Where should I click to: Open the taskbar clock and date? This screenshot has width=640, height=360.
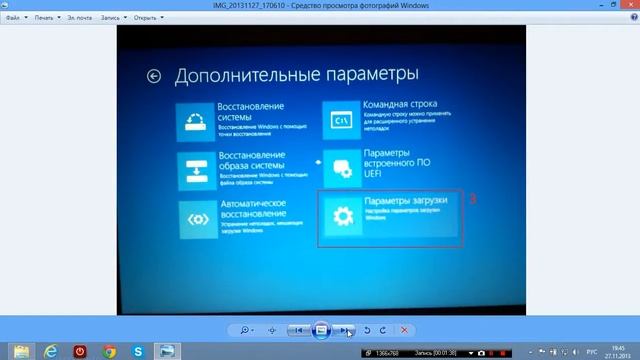[x=618, y=352]
